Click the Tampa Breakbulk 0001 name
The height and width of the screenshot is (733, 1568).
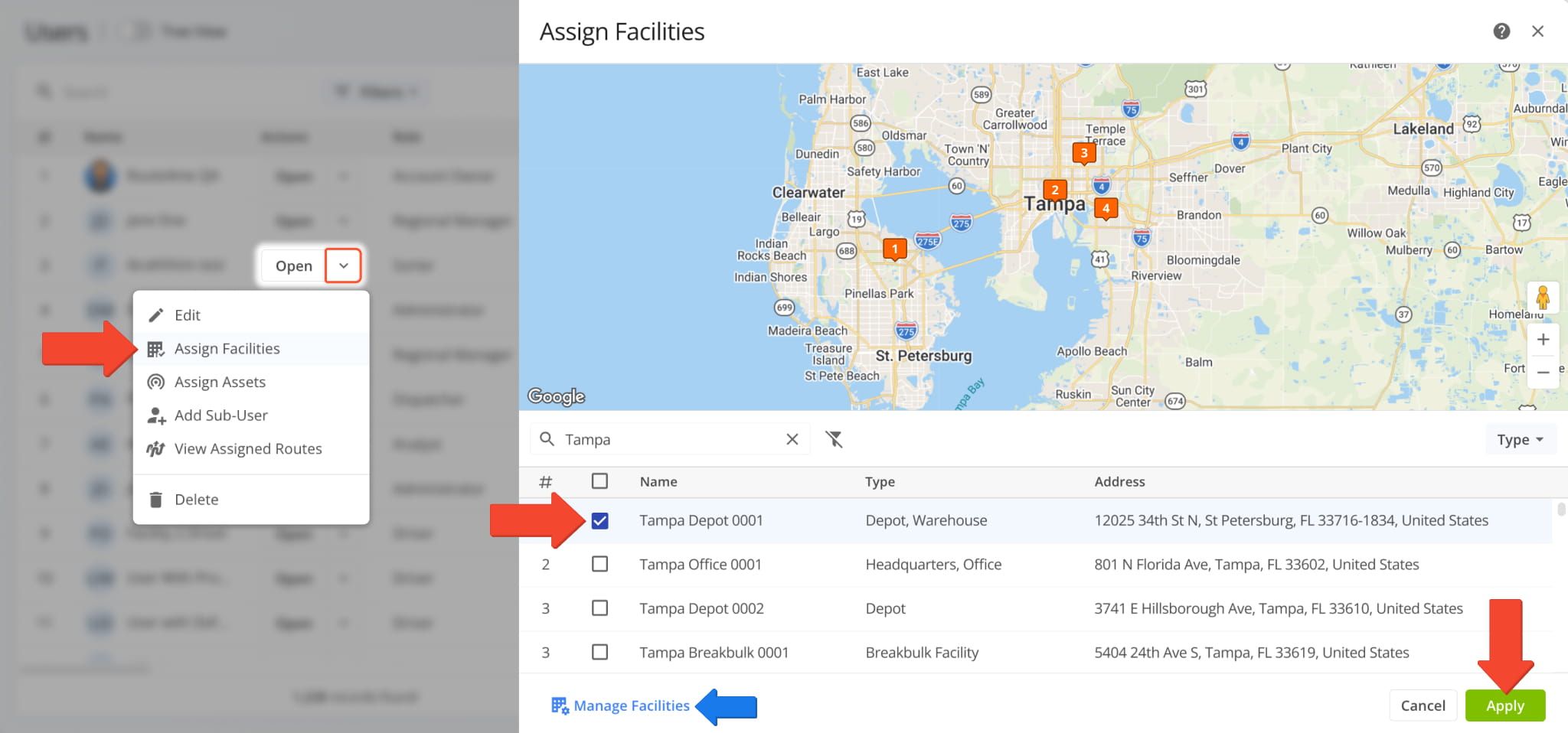714,653
